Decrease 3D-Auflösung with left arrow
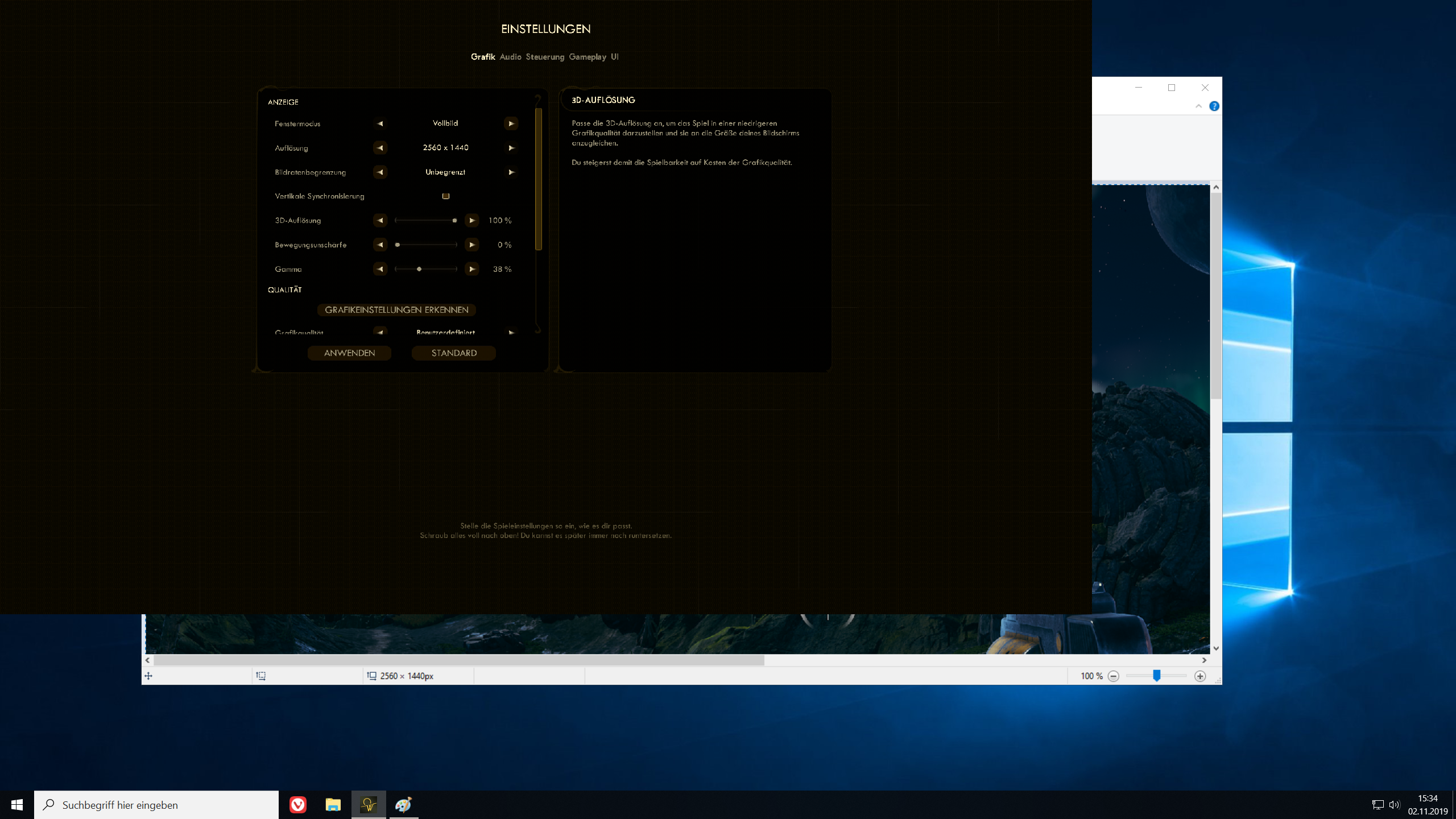This screenshot has width=1456, height=819. pyautogui.click(x=380, y=221)
